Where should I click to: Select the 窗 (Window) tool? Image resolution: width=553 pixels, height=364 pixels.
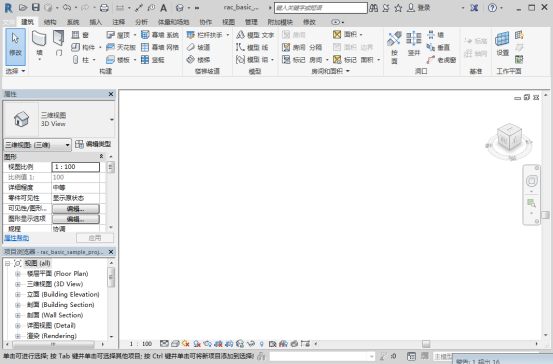(80, 35)
